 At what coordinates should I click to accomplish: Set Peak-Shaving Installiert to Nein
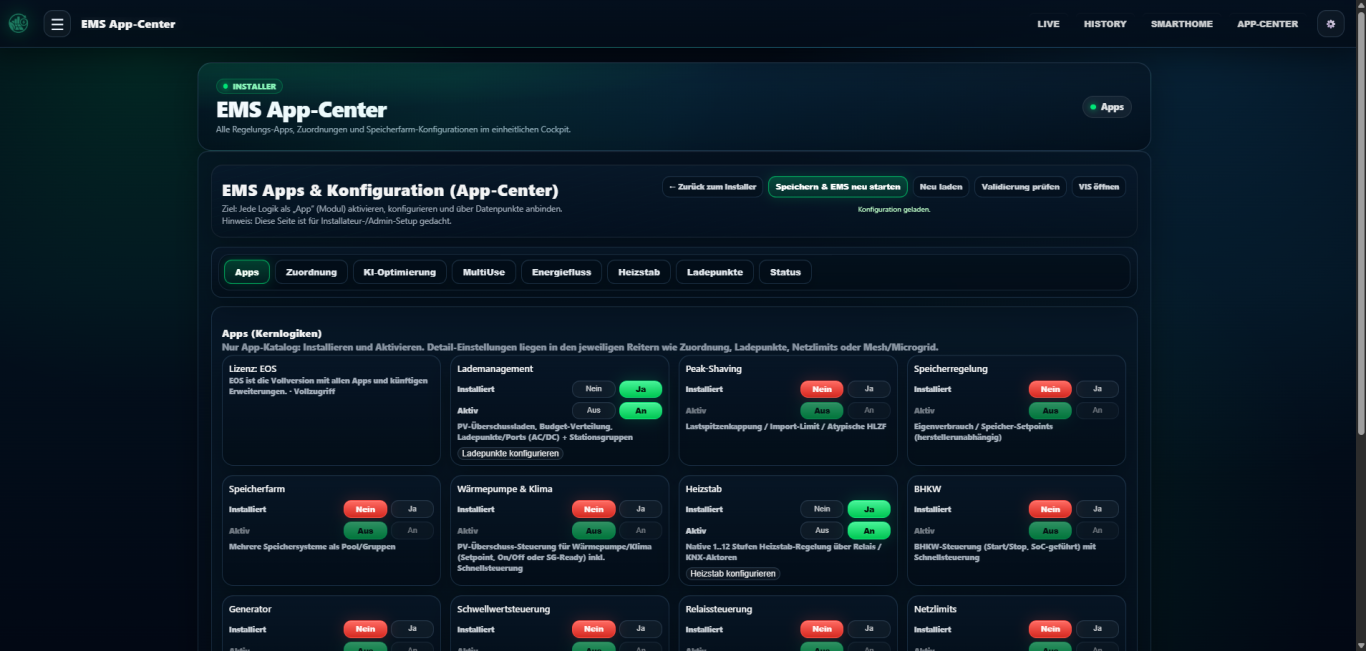click(x=822, y=389)
